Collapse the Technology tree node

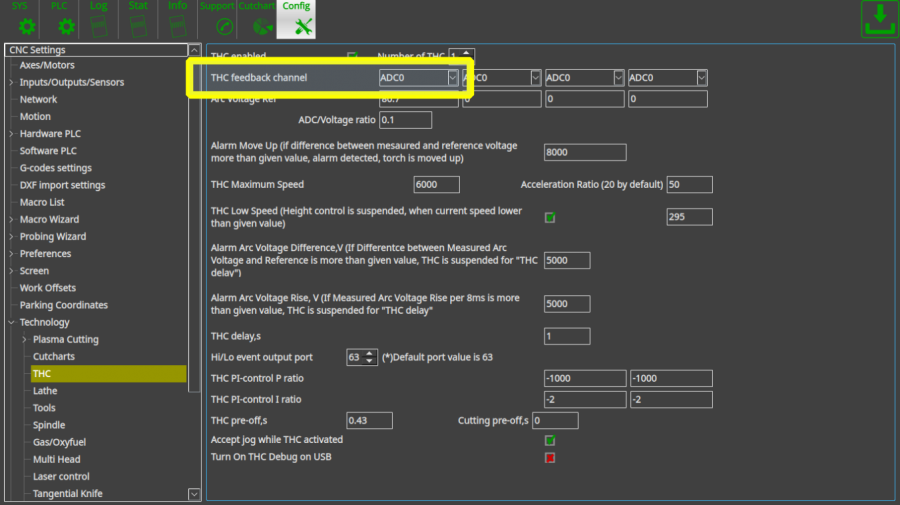click(11, 323)
